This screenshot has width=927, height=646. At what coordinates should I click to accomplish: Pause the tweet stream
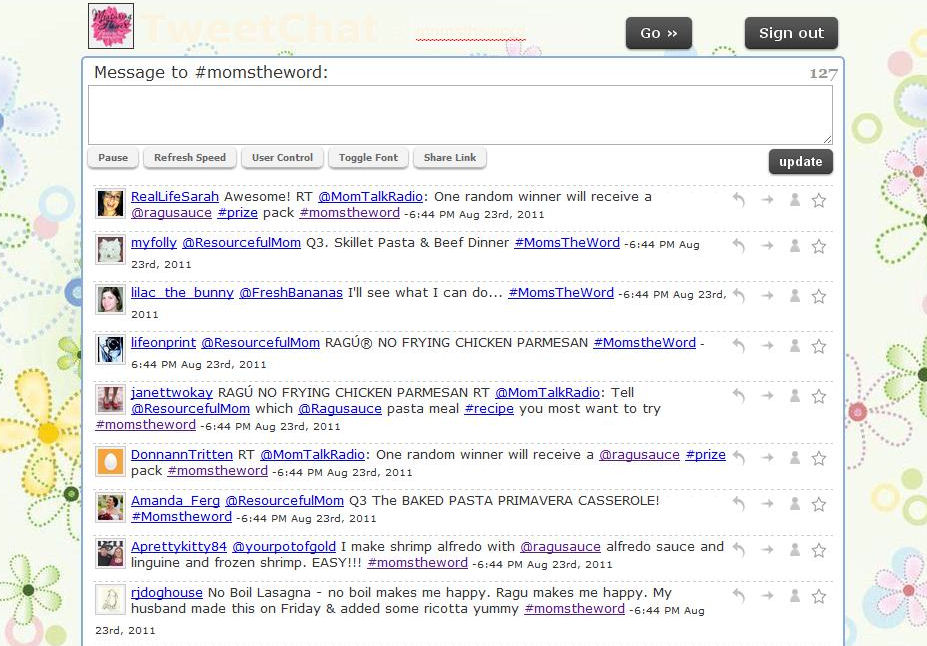[x=113, y=158]
